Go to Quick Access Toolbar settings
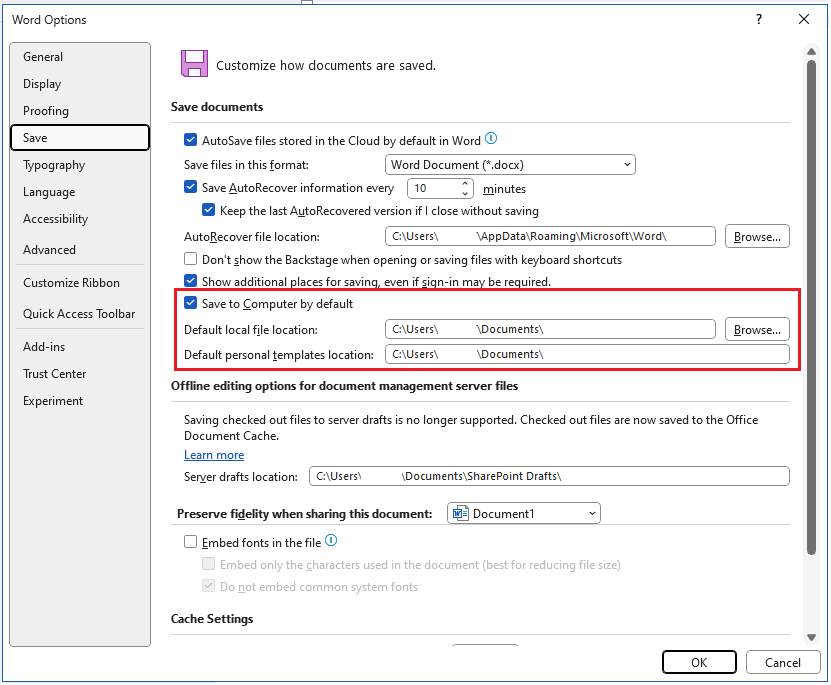 pos(79,314)
